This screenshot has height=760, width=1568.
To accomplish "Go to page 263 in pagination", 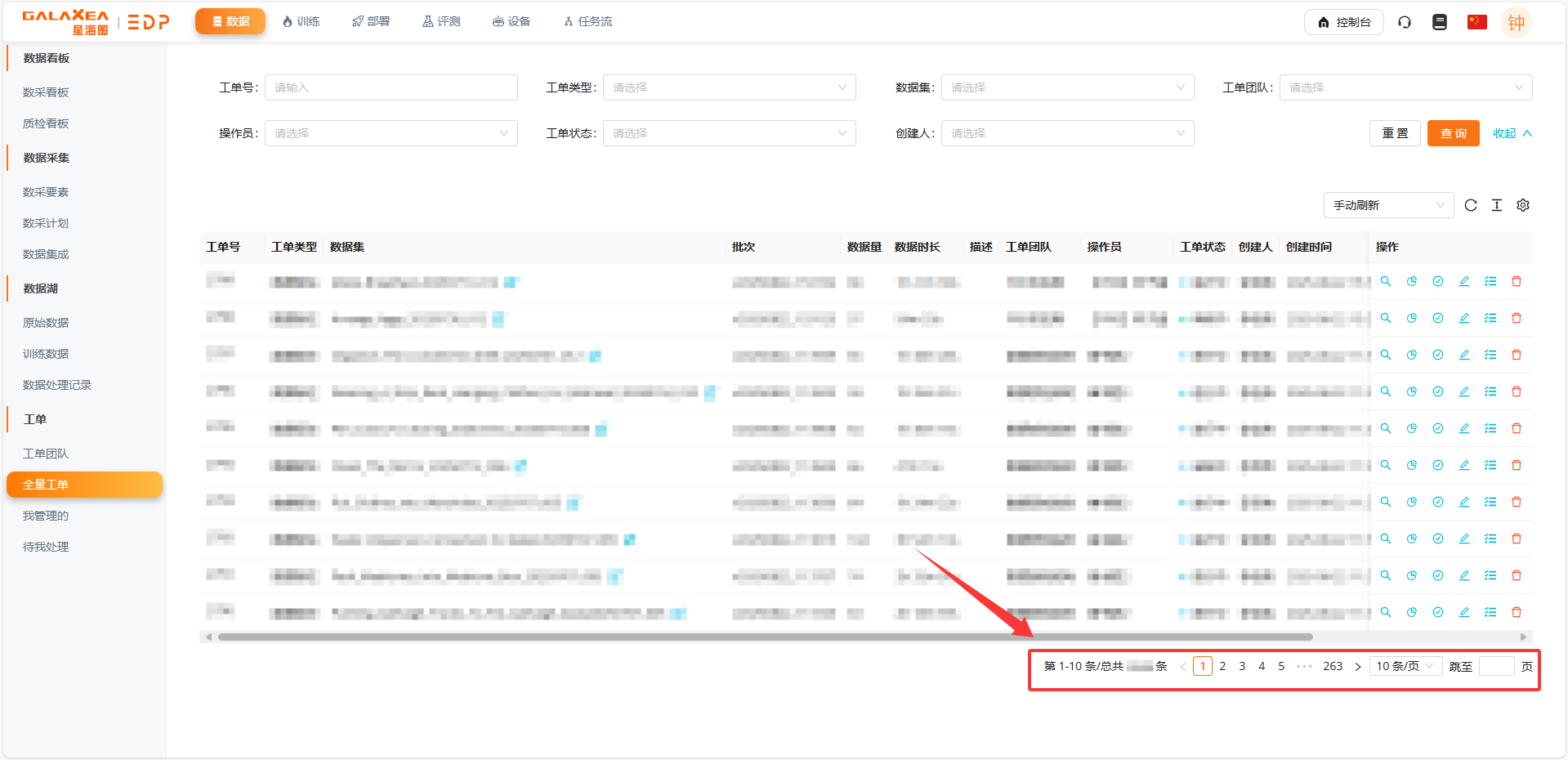I will (x=1333, y=666).
